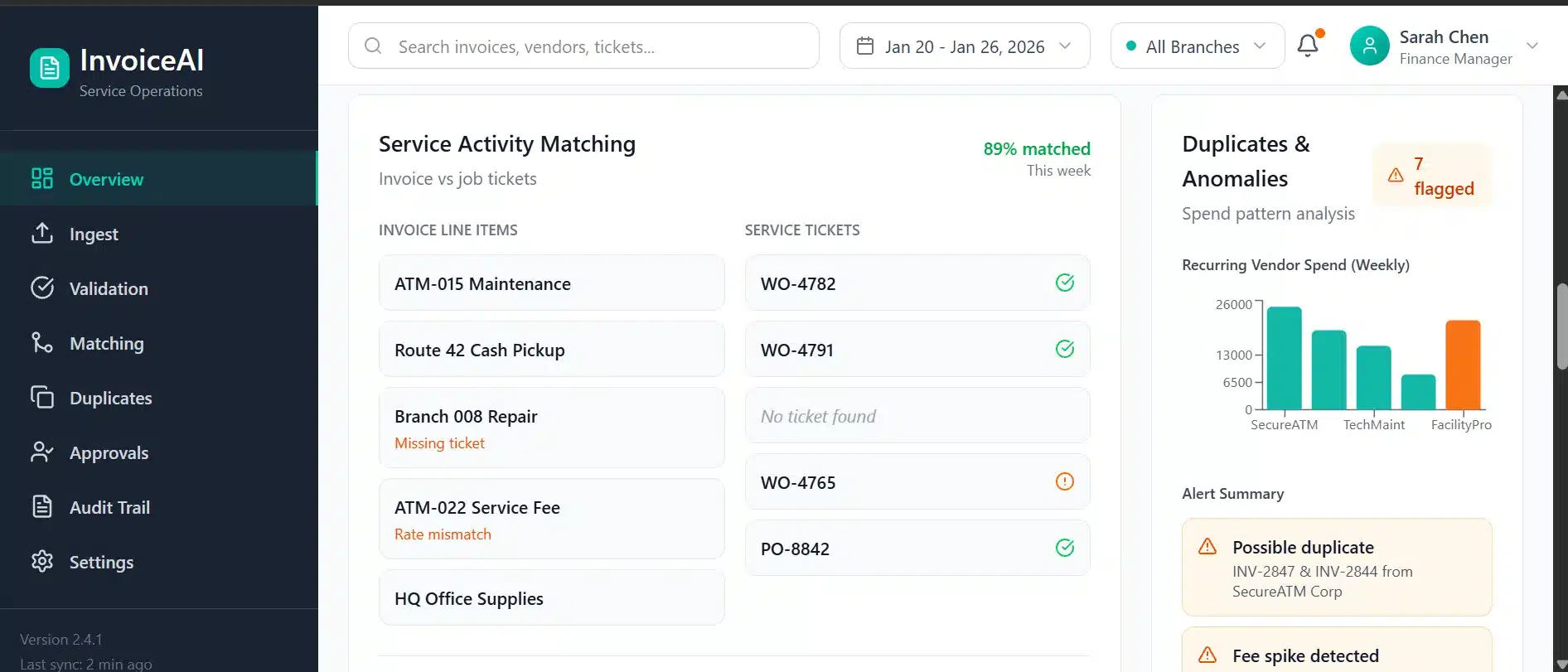
Task: Navigate to Matching
Action: point(158,342)
